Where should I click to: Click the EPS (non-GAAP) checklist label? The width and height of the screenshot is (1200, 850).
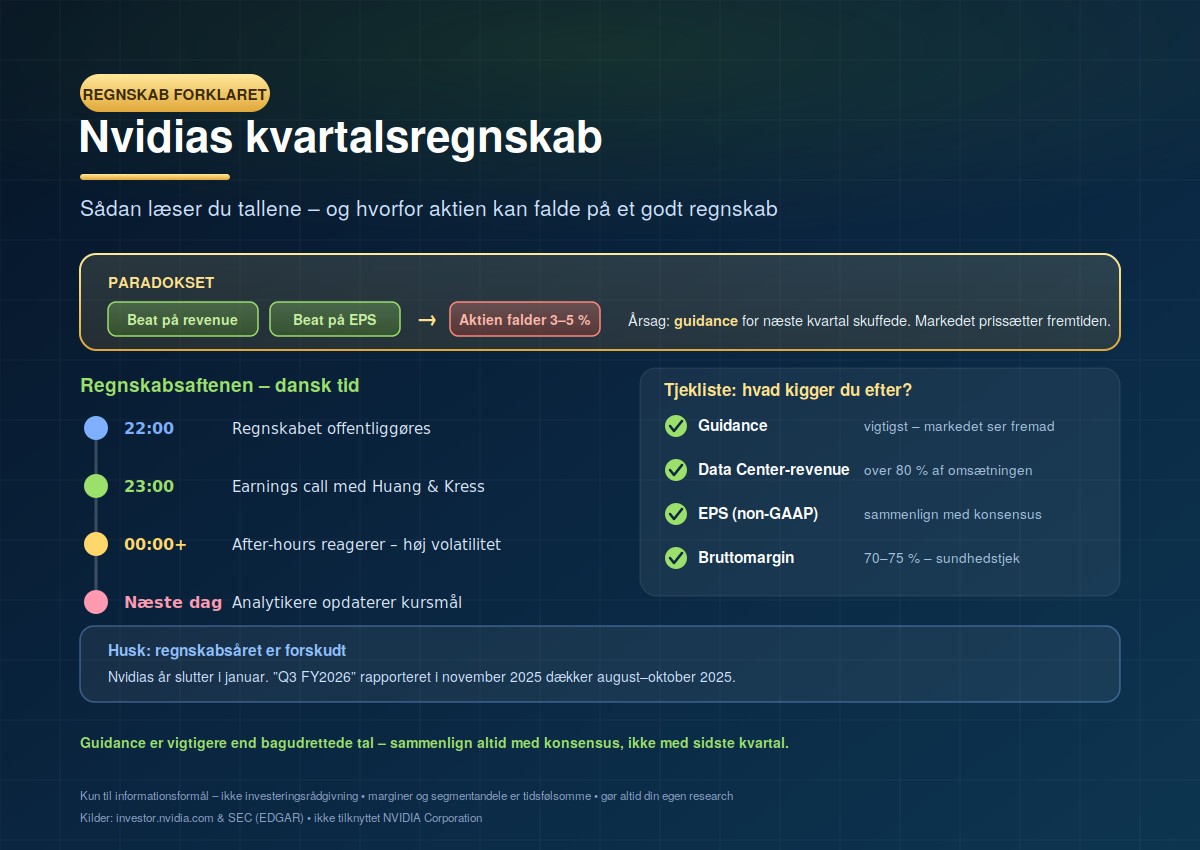click(758, 514)
